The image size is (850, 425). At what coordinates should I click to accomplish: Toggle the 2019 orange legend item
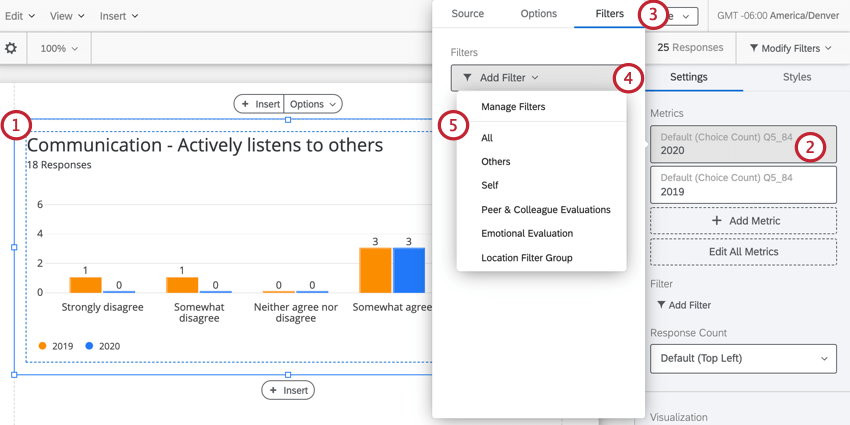point(56,346)
